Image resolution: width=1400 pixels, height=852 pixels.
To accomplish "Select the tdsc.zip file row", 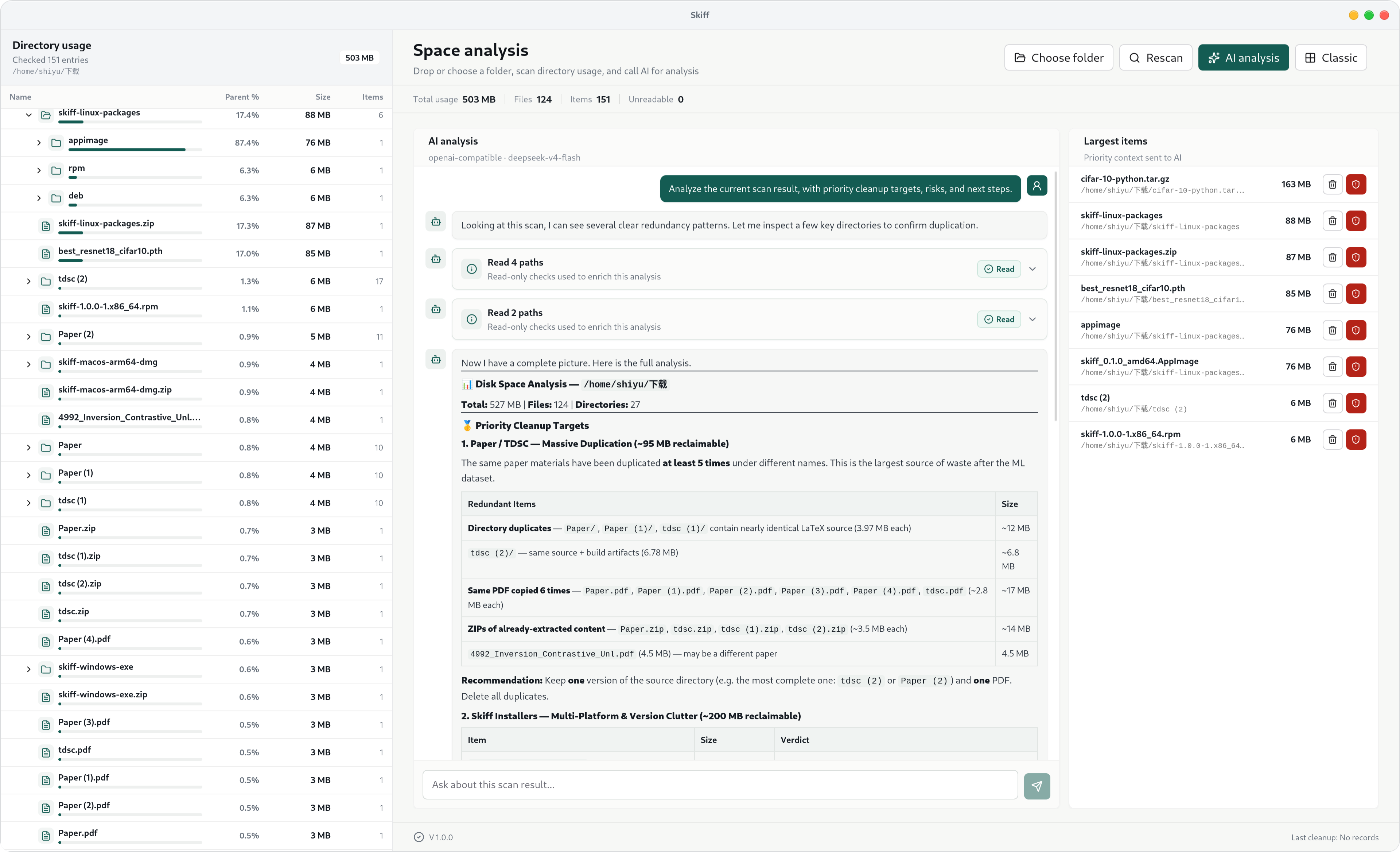I will (x=196, y=614).
